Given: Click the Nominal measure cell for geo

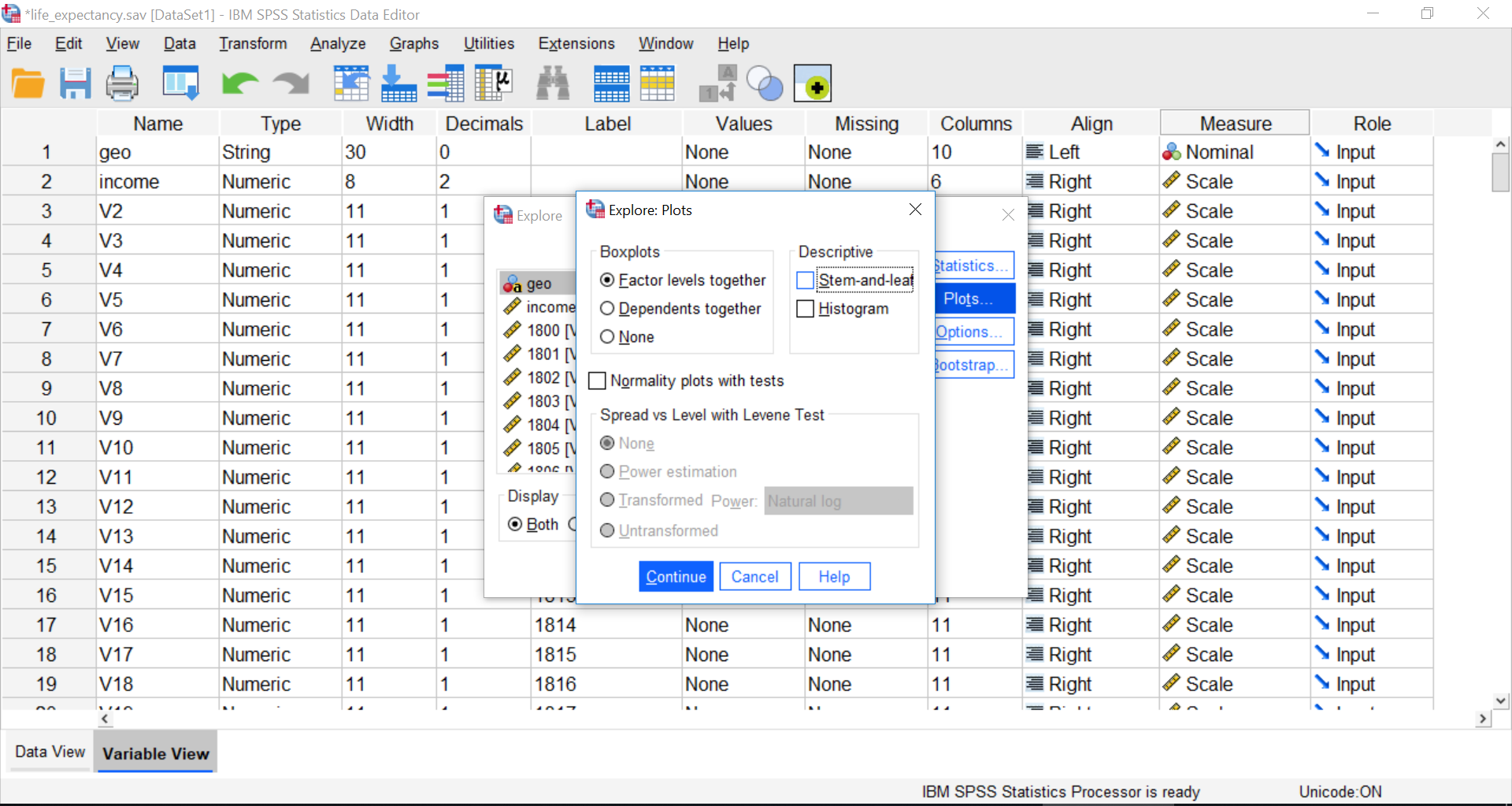Looking at the screenshot, I should point(1235,152).
